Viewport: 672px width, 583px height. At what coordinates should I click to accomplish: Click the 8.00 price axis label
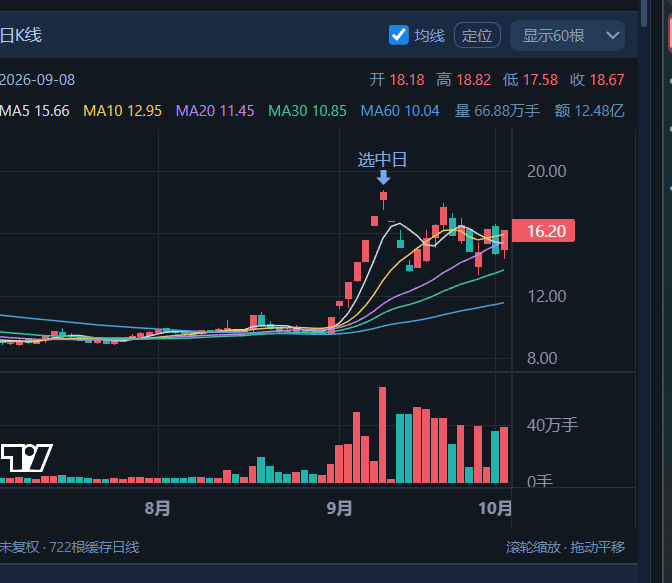click(x=542, y=358)
